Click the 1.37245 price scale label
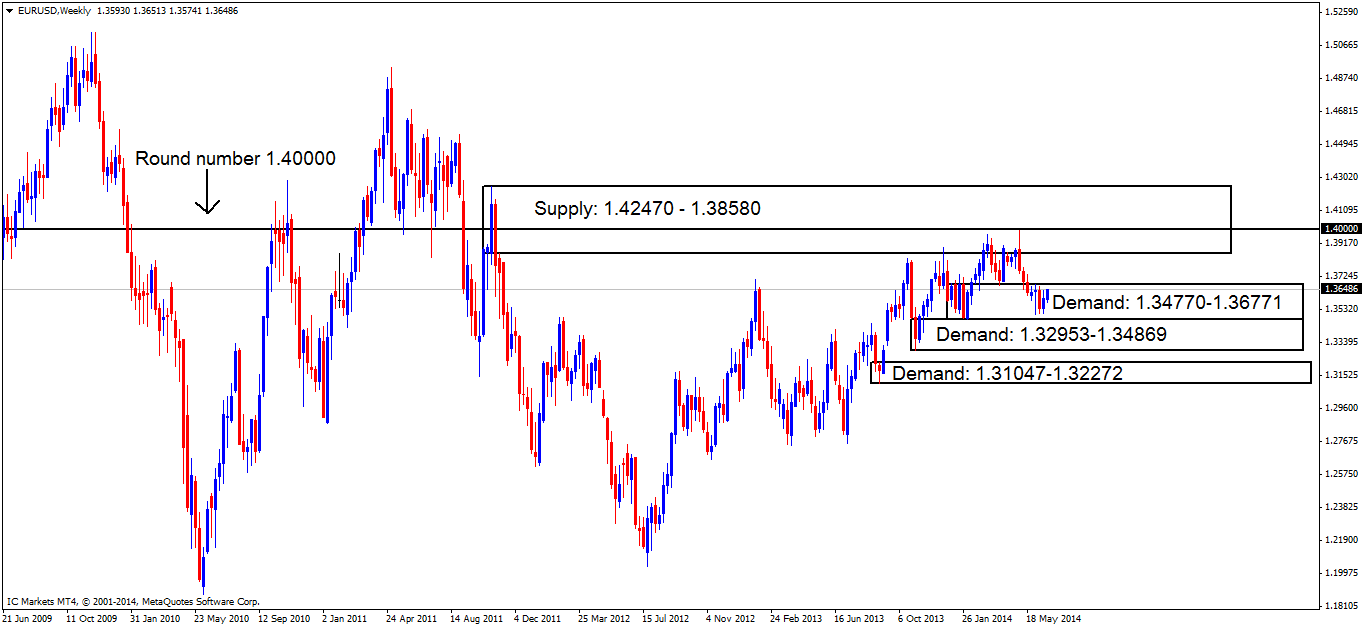This screenshot has width=1362, height=627. 1340,275
